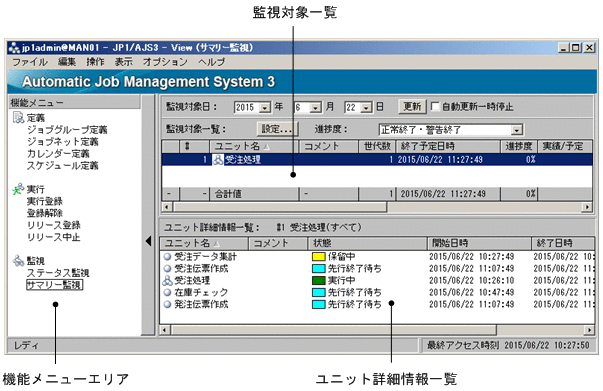Click the 更新 button
Screen dimensions: 603x391
[412, 106]
